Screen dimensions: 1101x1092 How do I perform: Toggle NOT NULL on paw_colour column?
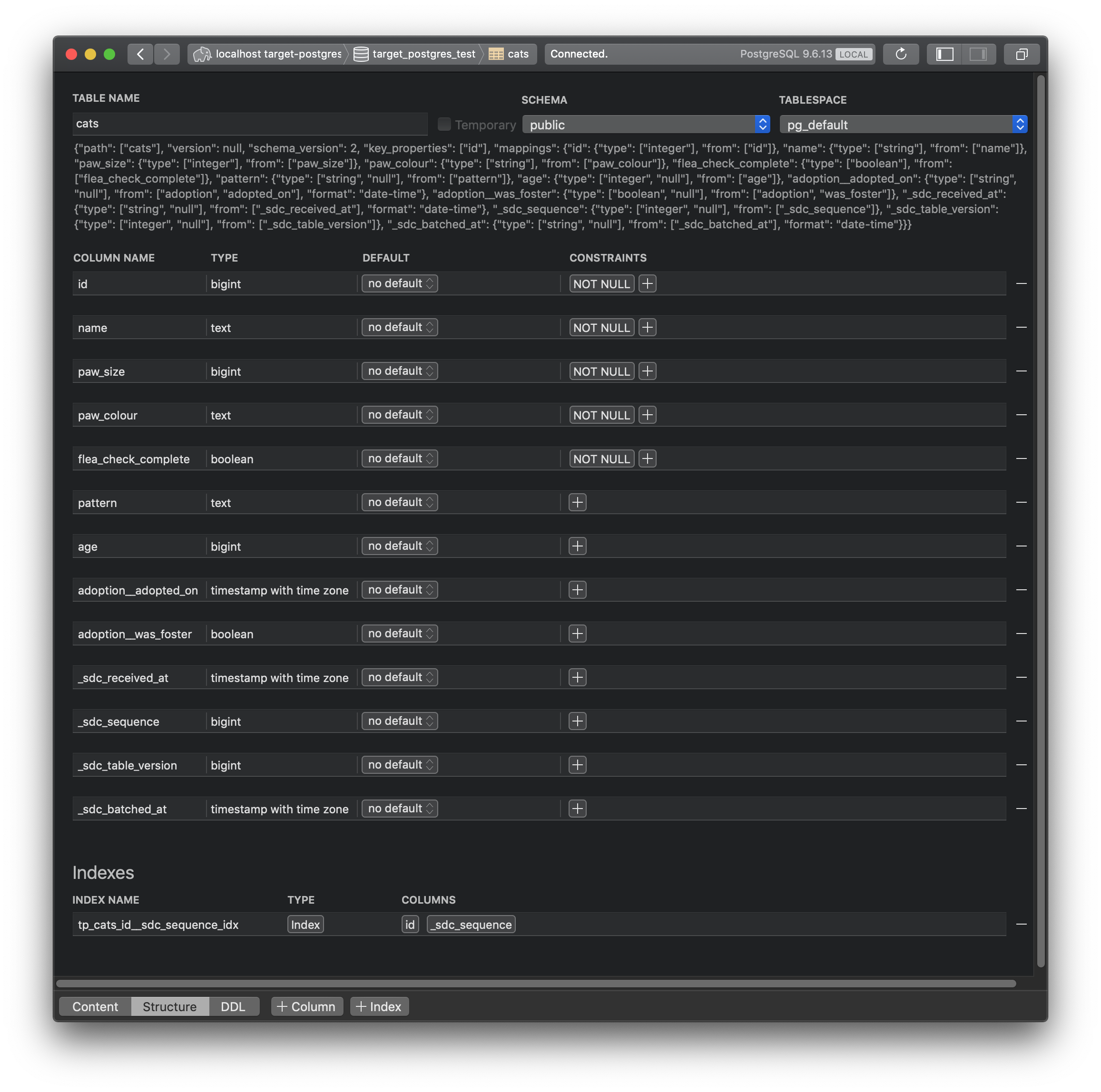tap(601, 415)
